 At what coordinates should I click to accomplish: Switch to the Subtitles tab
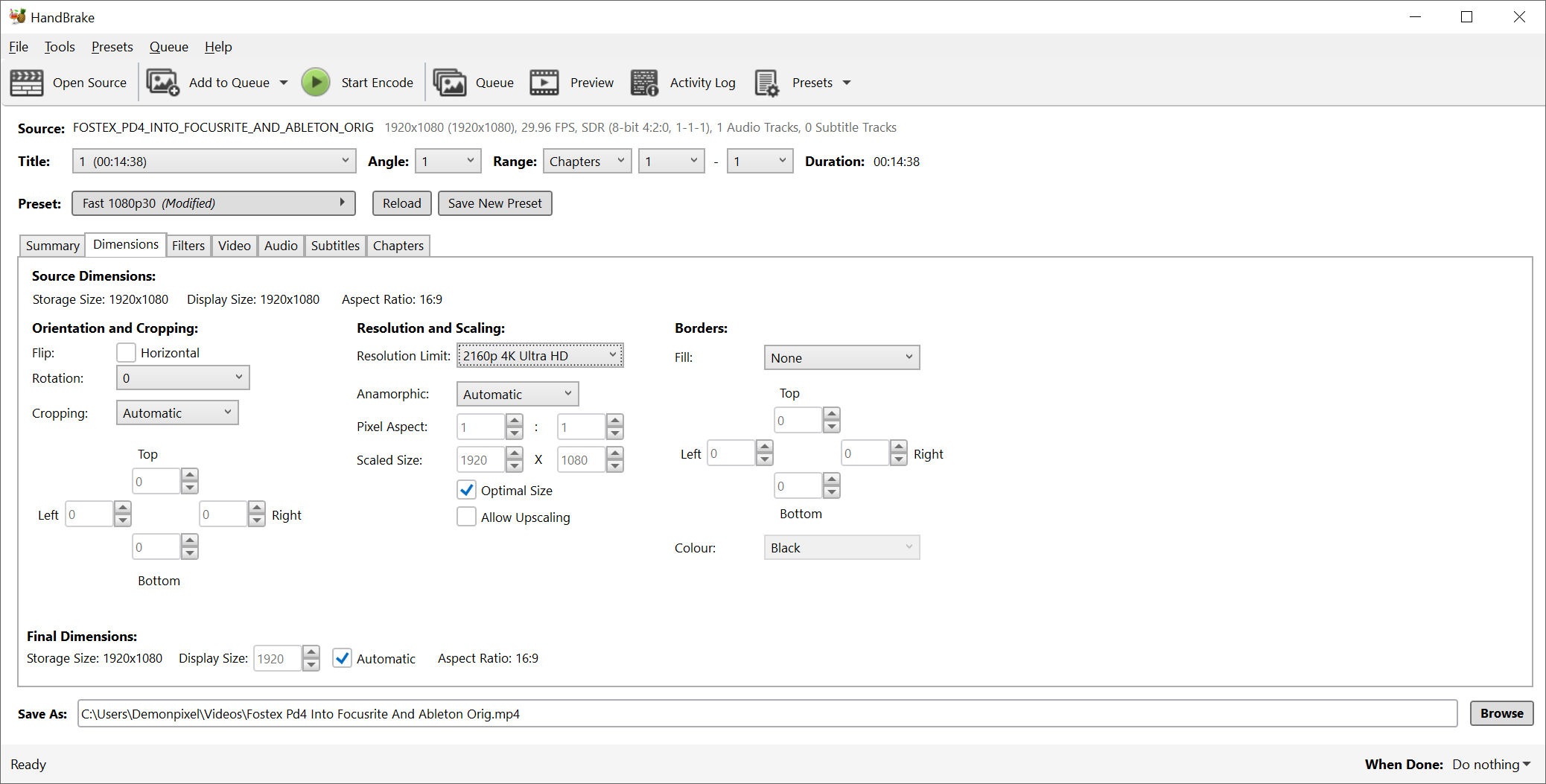(x=335, y=246)
